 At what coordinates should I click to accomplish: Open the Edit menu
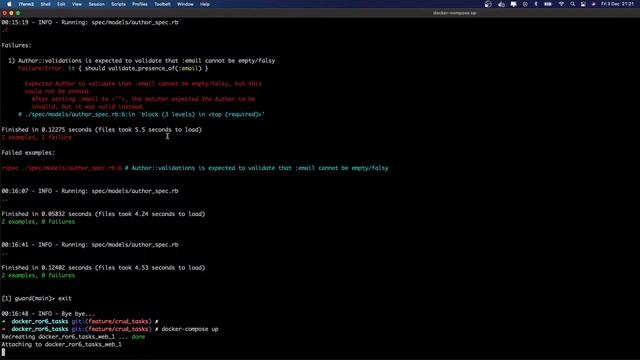click(x=61, y=4)
